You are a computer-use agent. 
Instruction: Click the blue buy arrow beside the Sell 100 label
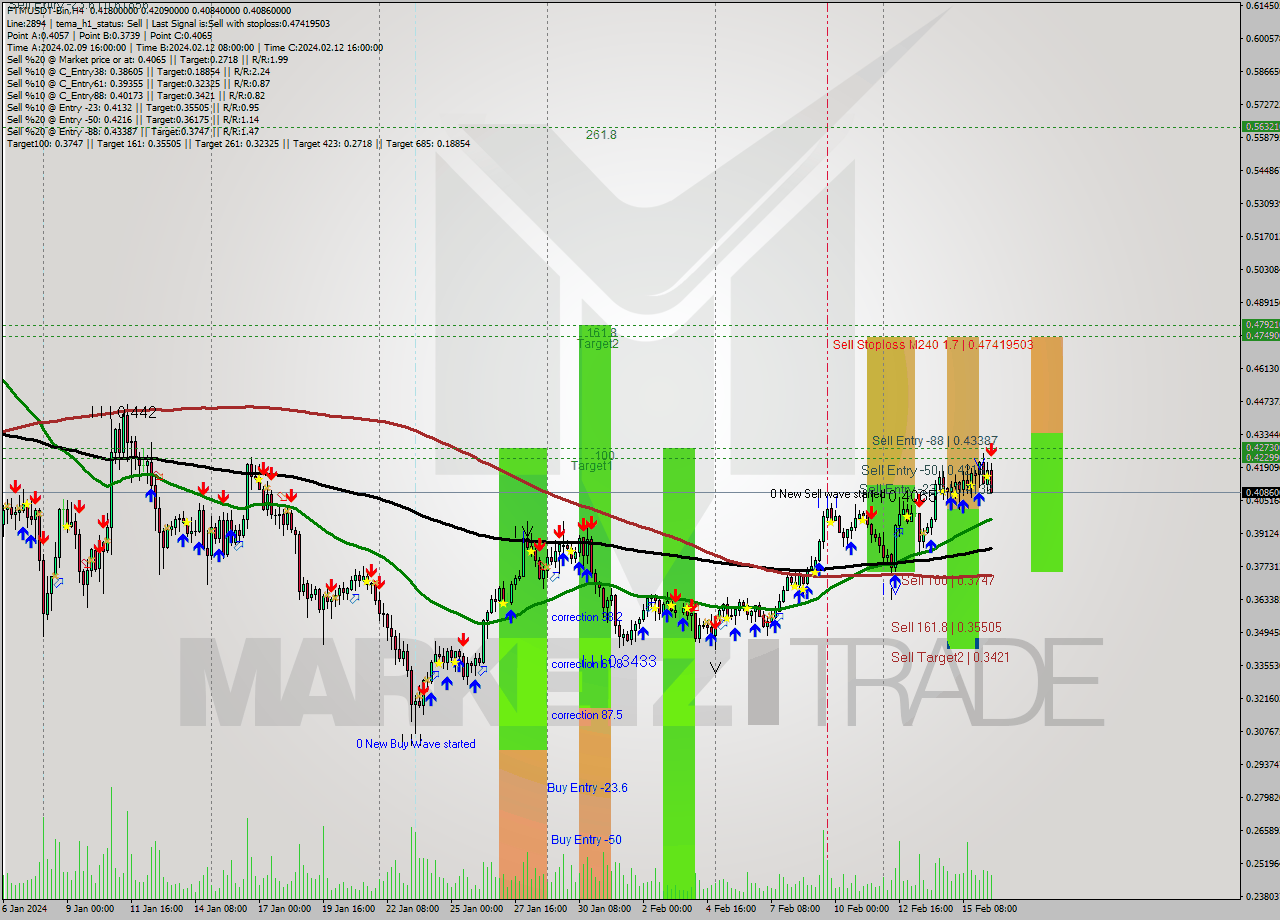[x=895, y=580]
